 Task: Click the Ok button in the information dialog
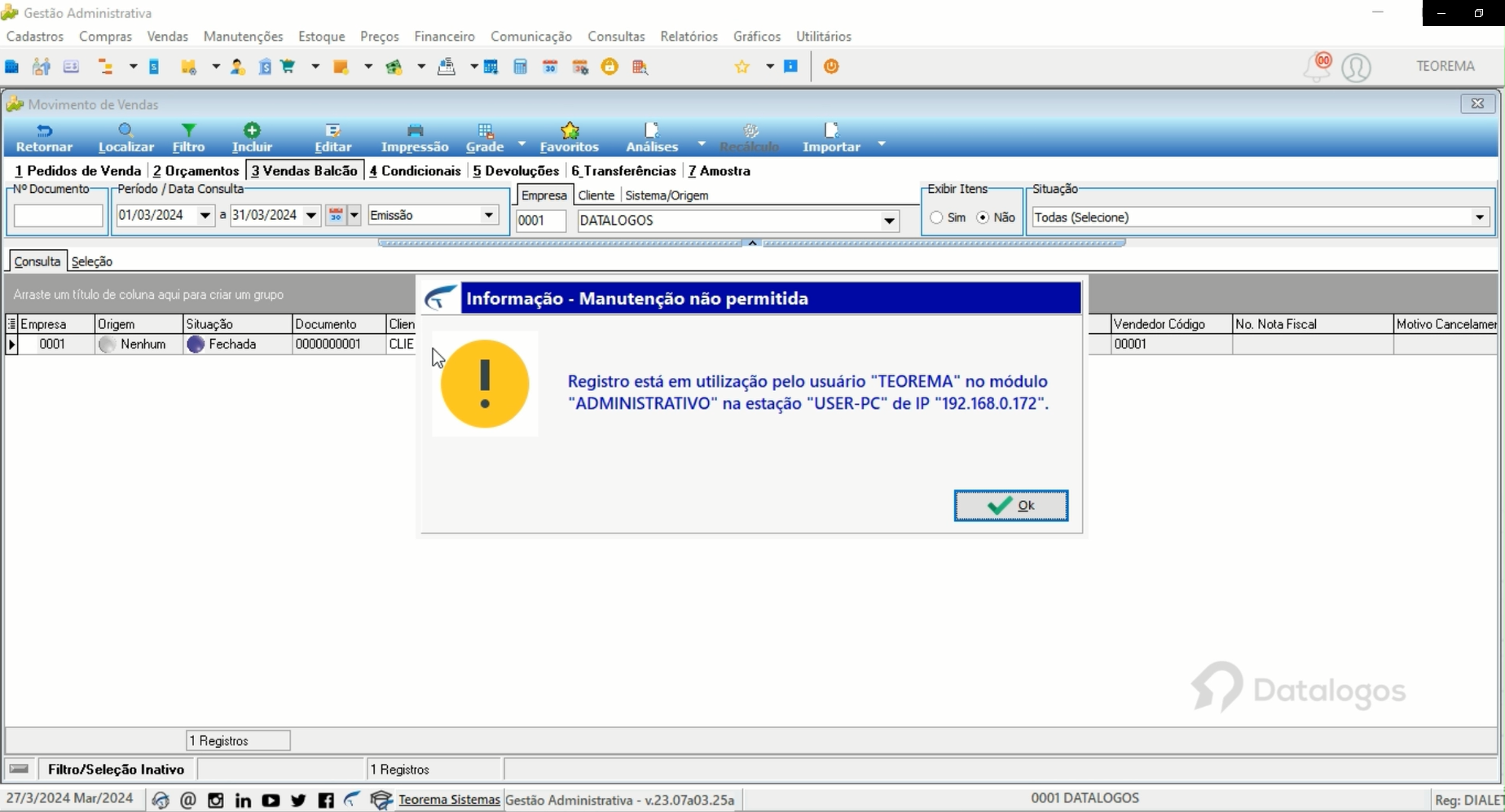pyautogui.click(x=1010, y=505)
